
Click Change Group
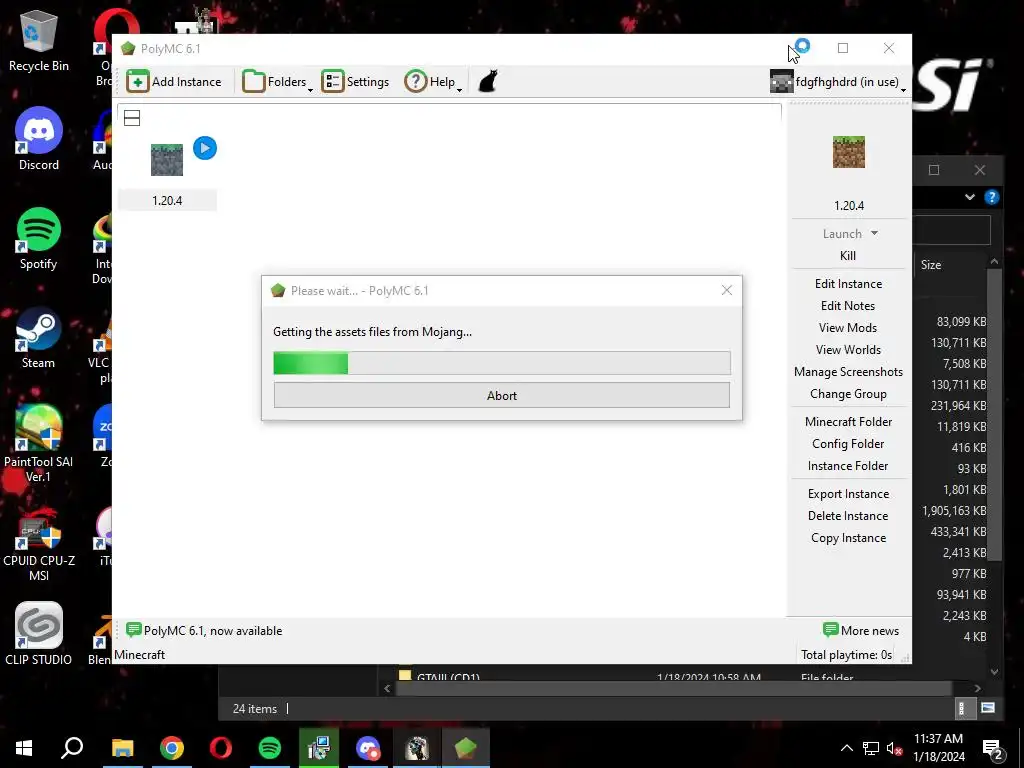tap(848, 394)
